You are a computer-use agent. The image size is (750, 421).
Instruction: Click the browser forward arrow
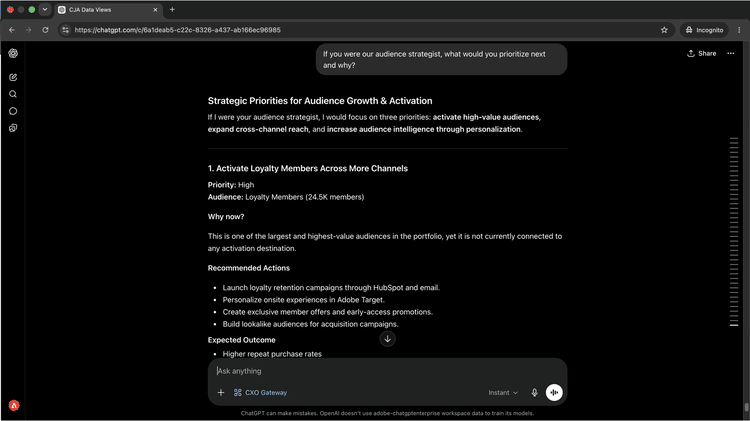point(28,30)
